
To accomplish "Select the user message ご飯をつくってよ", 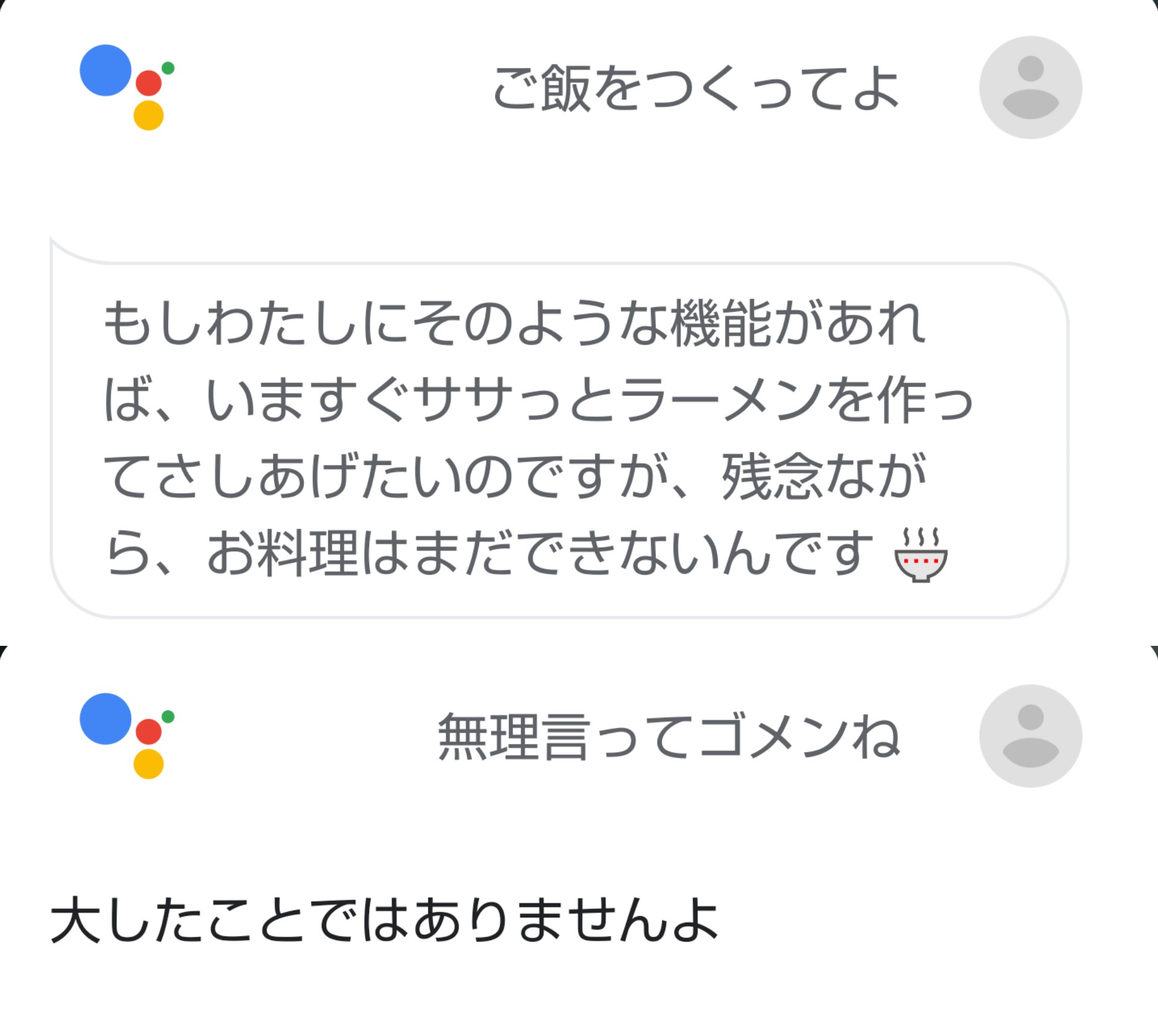I will [696, 89].
